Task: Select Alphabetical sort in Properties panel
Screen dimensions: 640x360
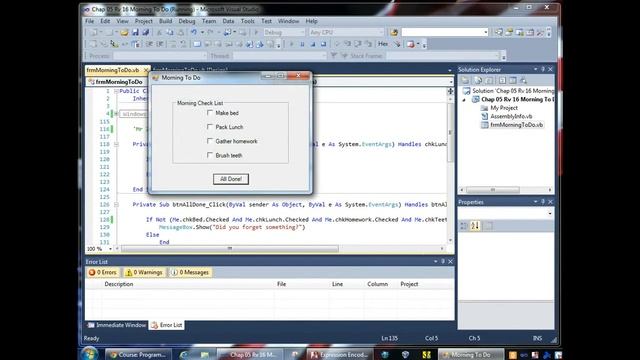Action: [475, 225]
